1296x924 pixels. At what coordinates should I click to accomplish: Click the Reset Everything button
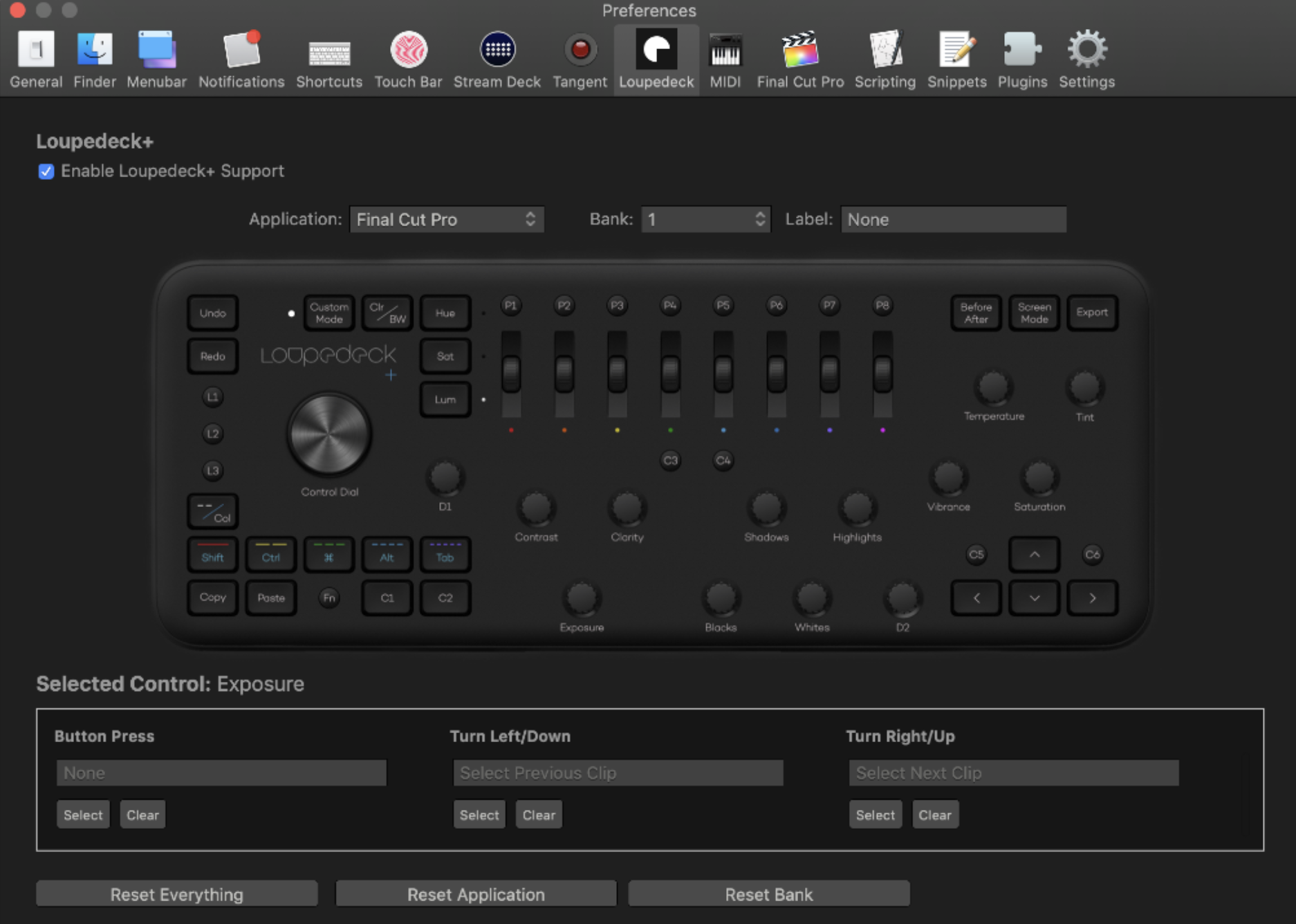[177, 894]
